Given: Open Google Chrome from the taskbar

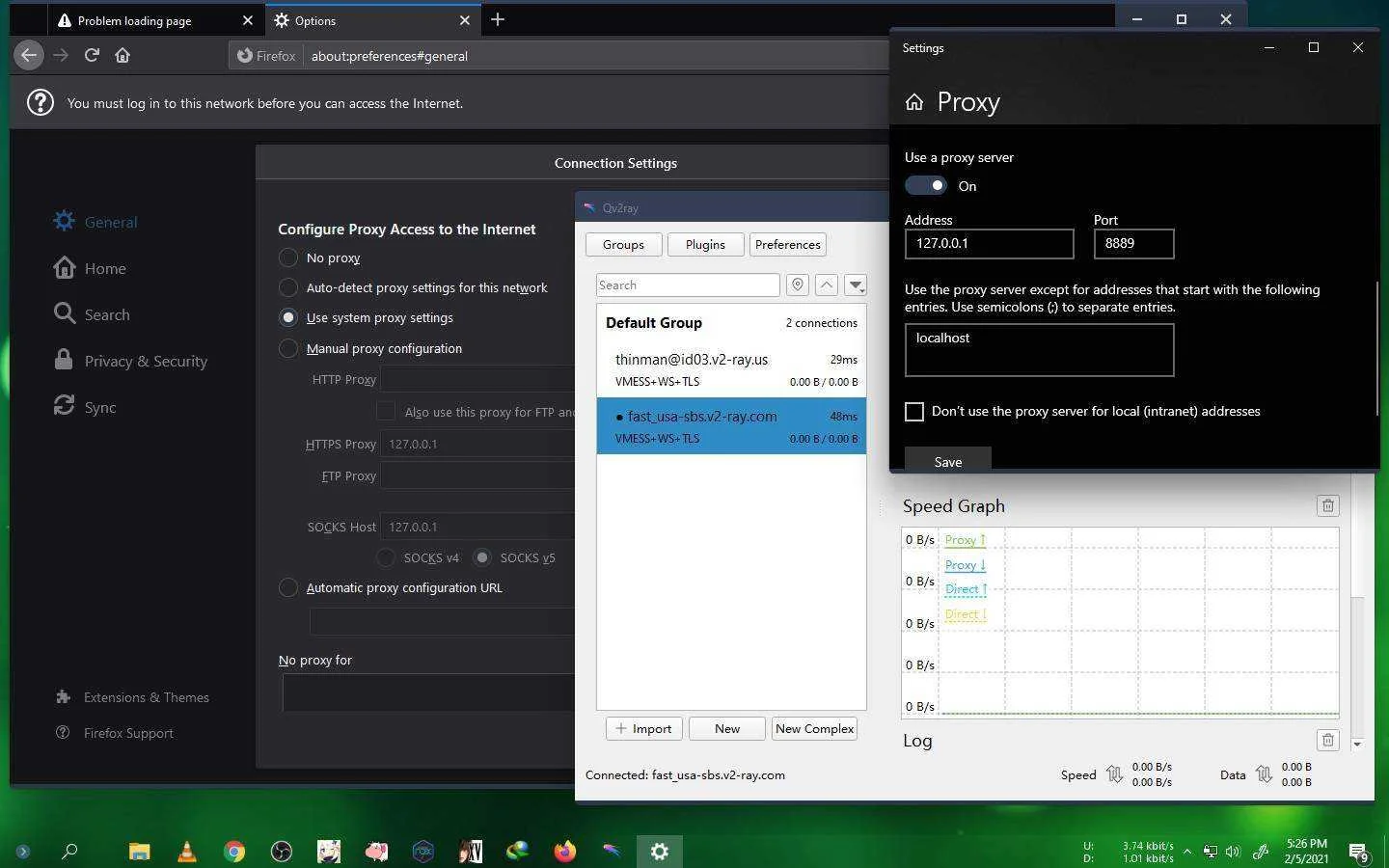Looking at the screenshot, I should tap(234, 852).
